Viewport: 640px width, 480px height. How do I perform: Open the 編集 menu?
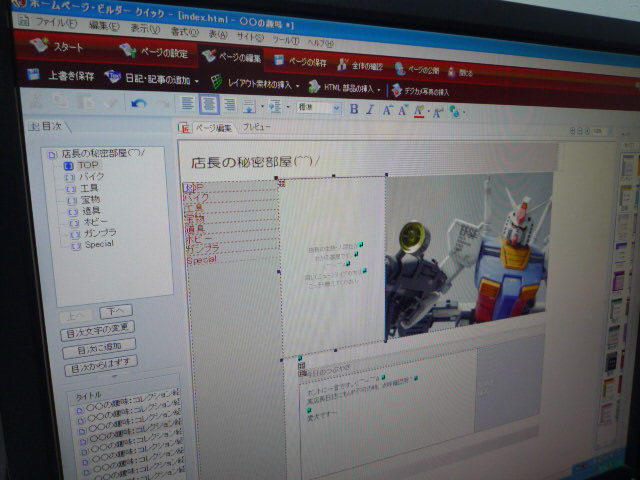pyautogui.click(x=104, y=26)
